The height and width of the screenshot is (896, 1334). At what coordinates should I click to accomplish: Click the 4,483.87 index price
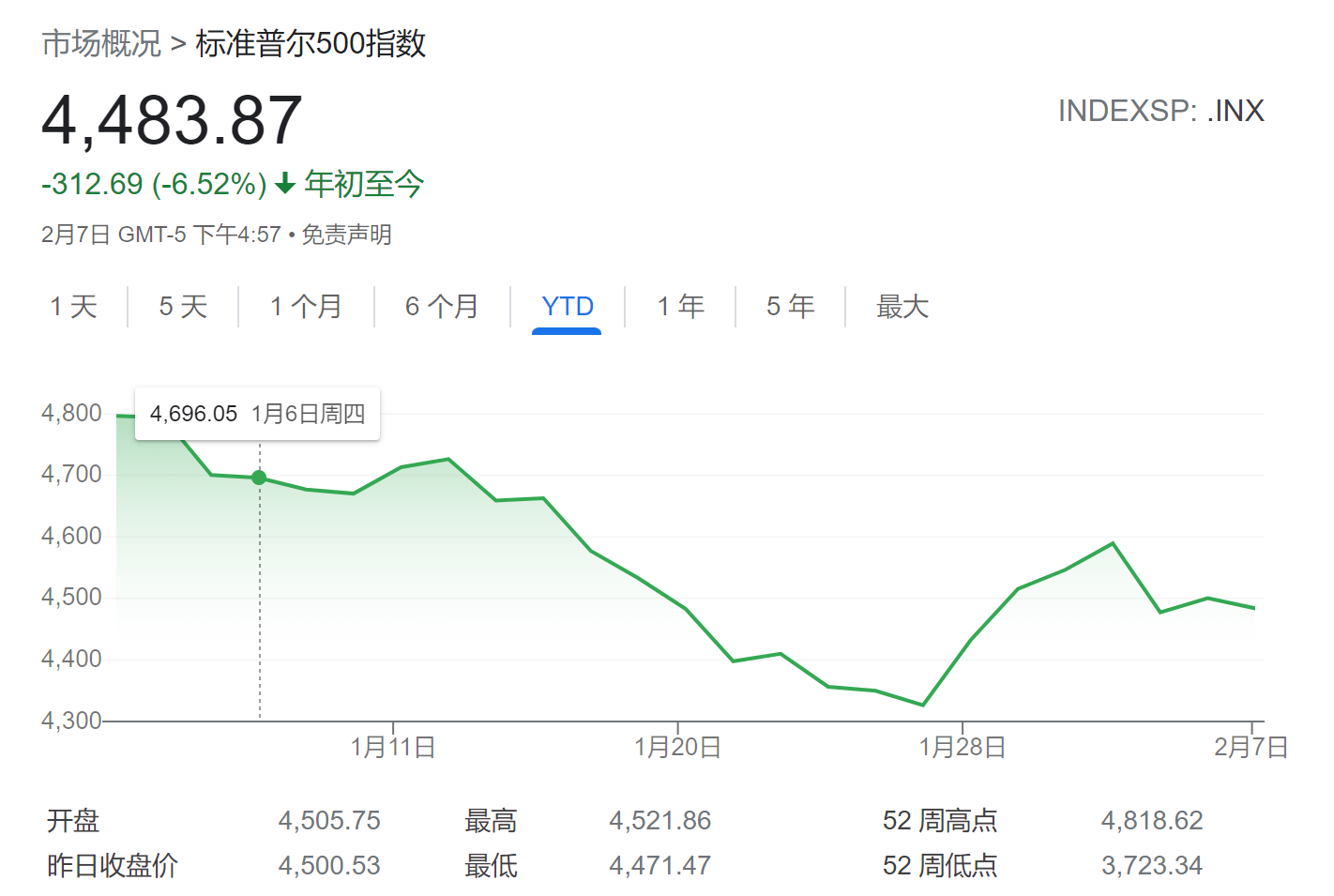tap(172, 120)
